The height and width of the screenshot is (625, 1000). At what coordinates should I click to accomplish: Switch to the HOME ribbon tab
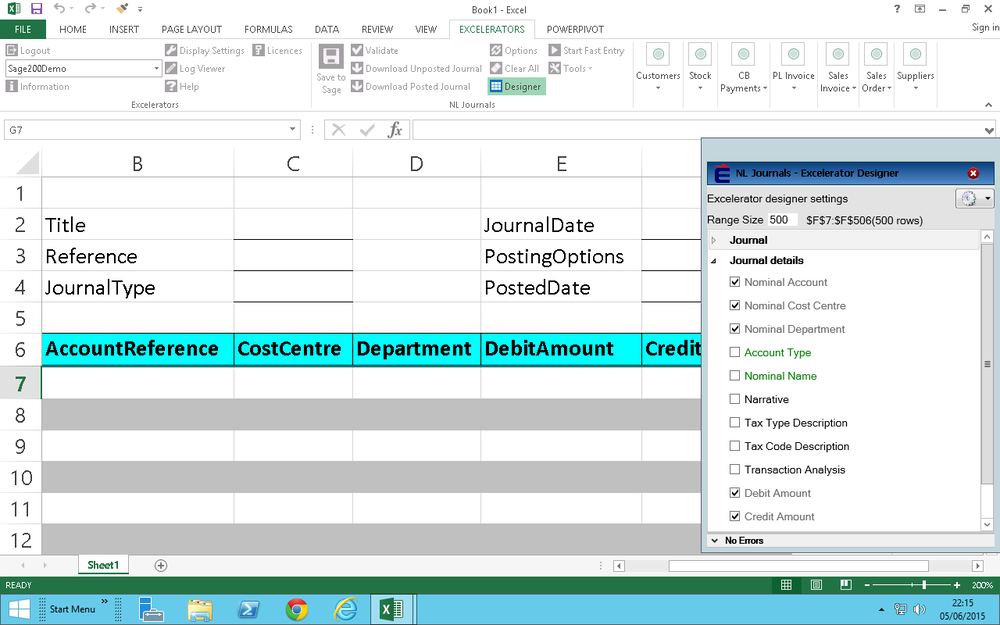(73, 29)
